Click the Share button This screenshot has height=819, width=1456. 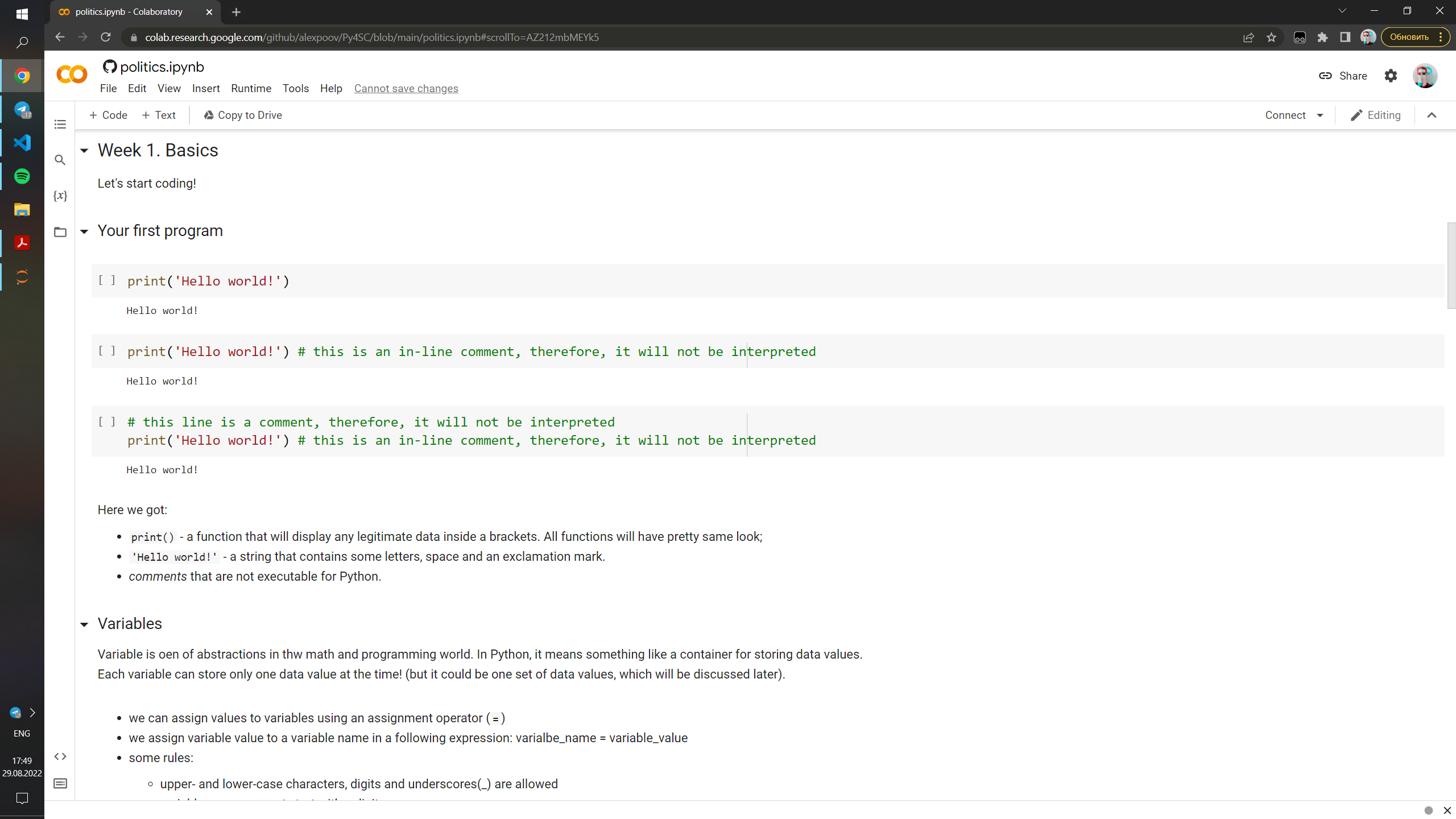pos(1343,76)
